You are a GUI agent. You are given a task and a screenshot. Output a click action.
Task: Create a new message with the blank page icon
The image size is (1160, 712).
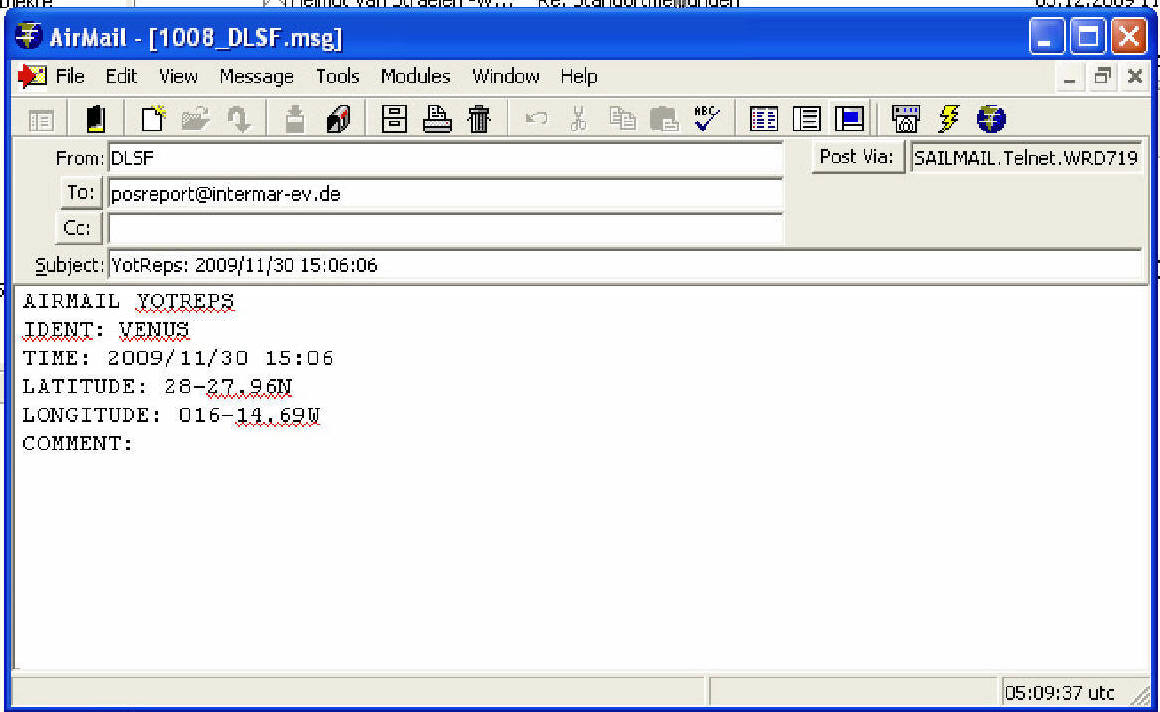pos(153,118)
